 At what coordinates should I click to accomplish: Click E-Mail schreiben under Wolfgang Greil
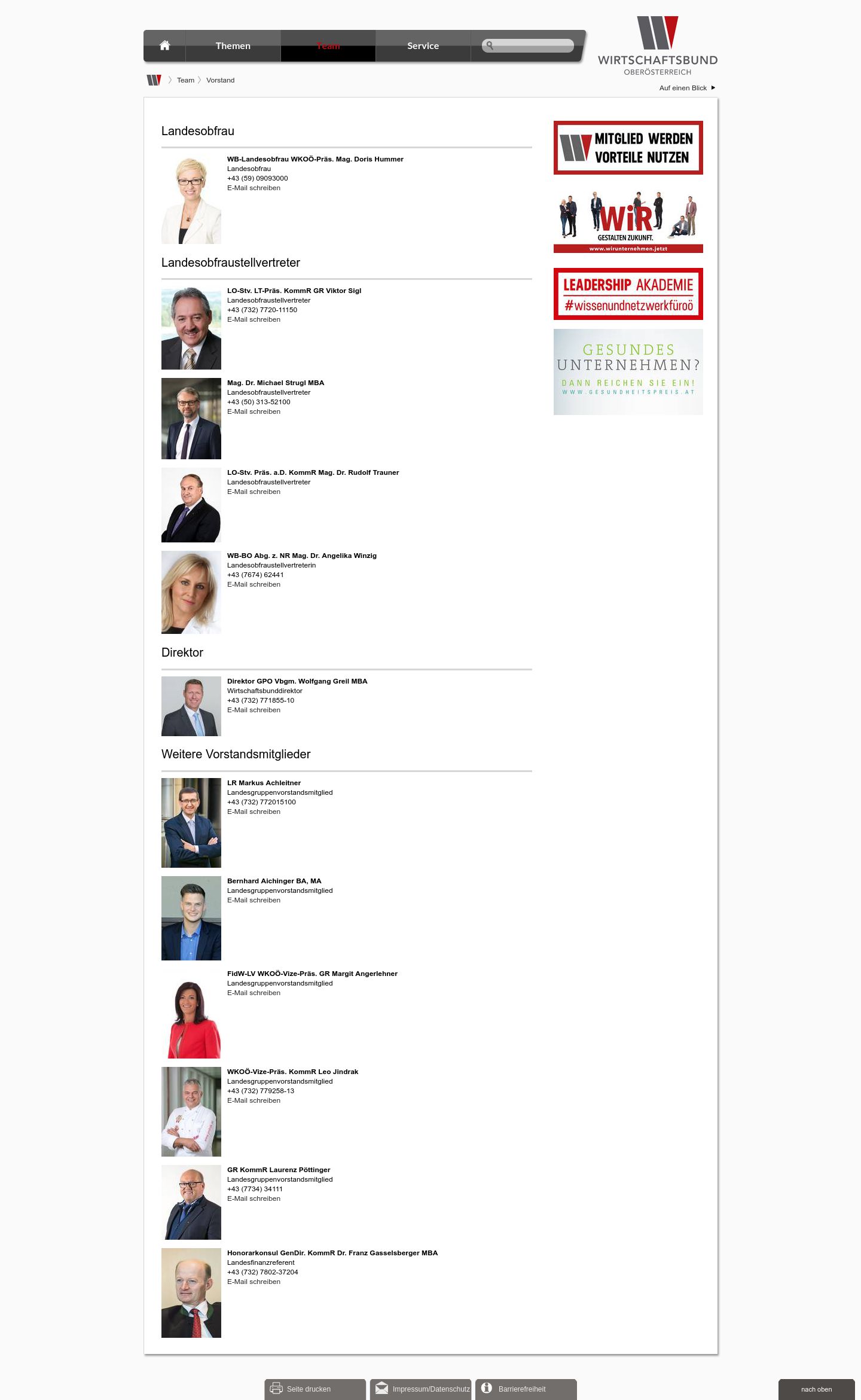(x=254, y=710)
